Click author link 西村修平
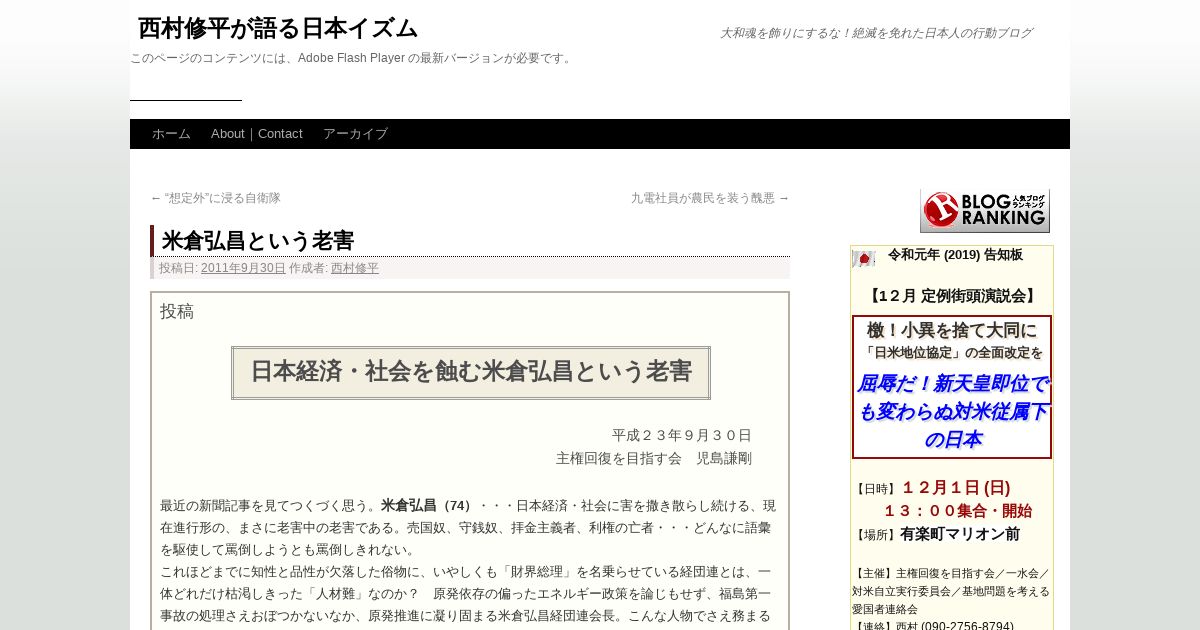1200x630 pixels. (x=355, y=268)
